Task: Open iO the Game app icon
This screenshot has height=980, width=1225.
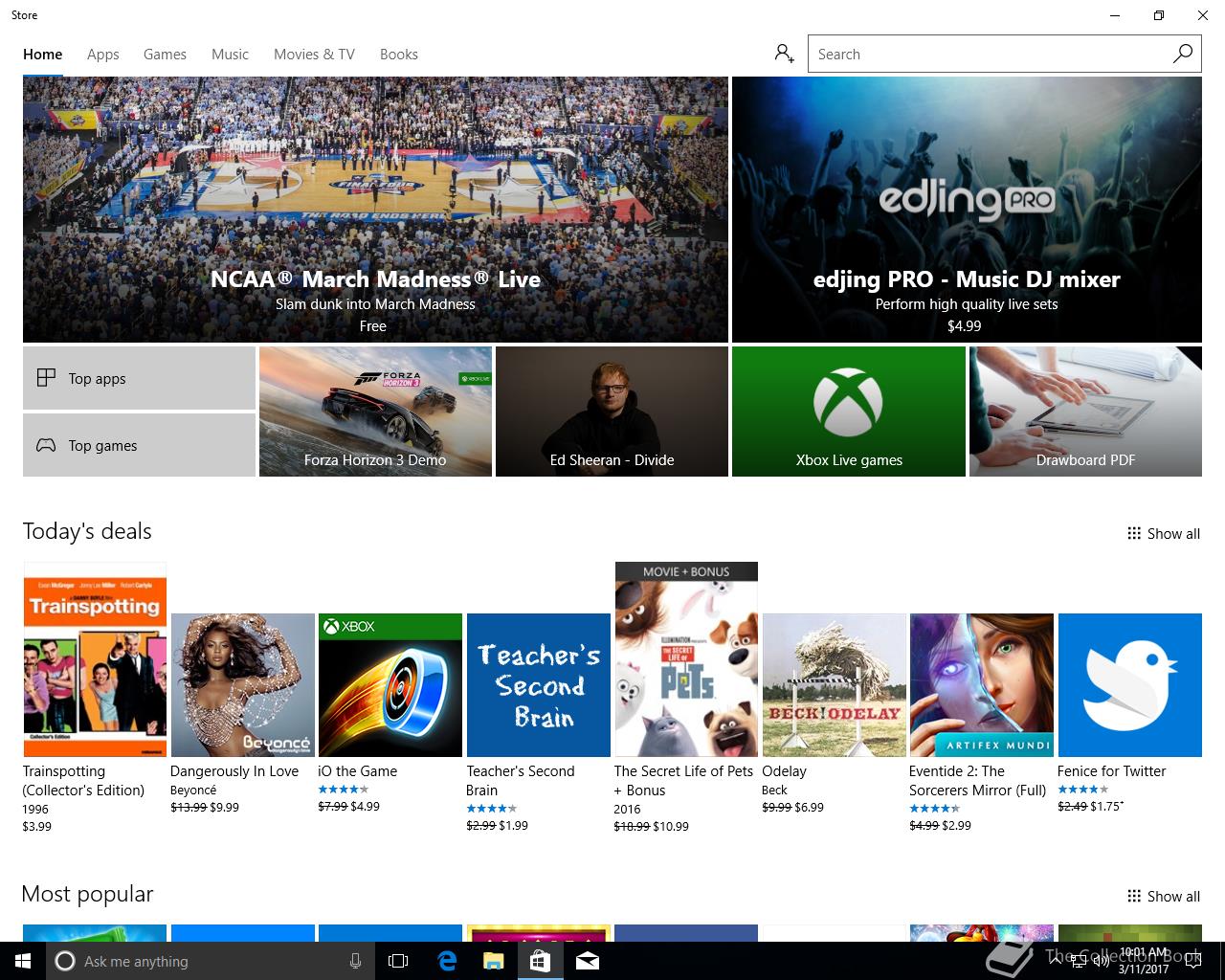Action: tap(390, 685)
